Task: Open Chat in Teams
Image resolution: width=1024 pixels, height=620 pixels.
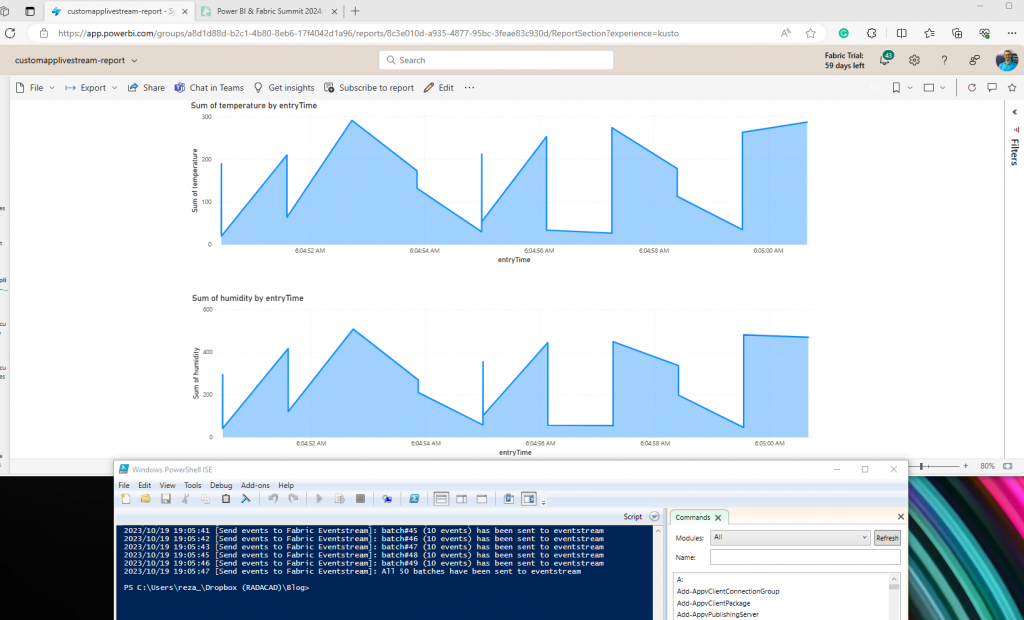Action: [209, 88]
